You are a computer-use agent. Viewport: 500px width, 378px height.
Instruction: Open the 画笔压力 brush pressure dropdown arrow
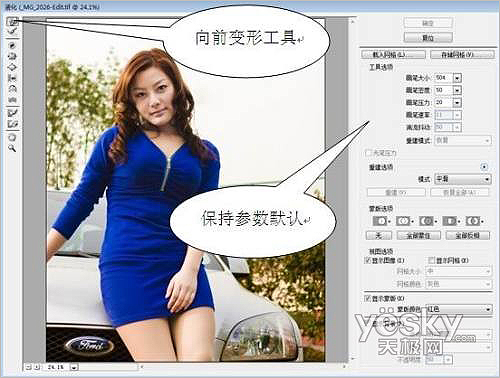(457, 102)
